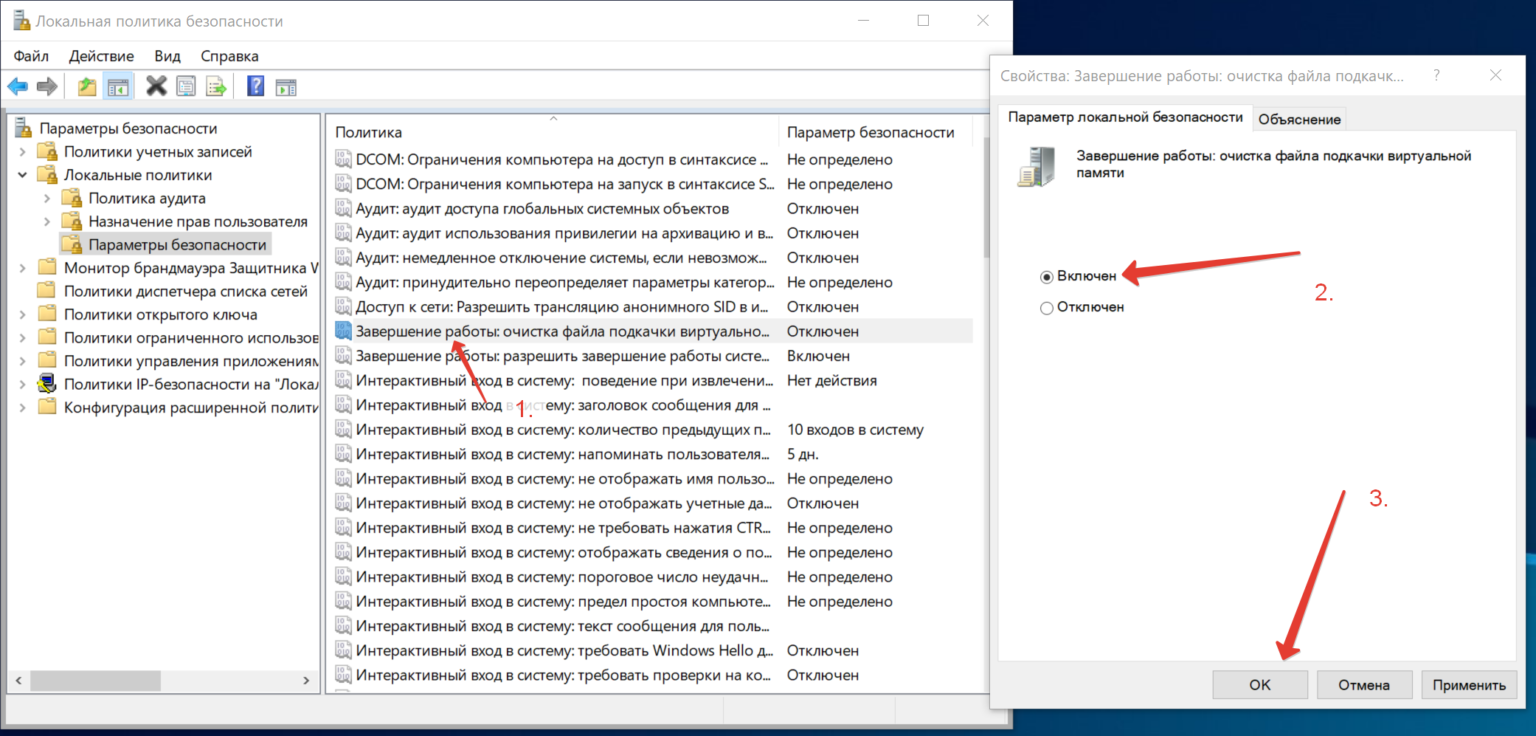The image size is (1536, 736).
Task: Toggle the action pane toolbar icon
Action: [286, 87]
